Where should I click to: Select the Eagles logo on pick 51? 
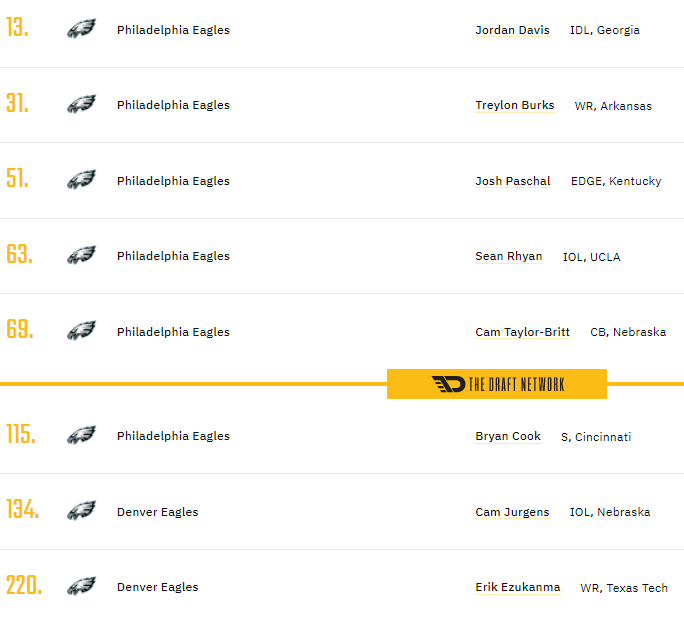click(81, 180)
